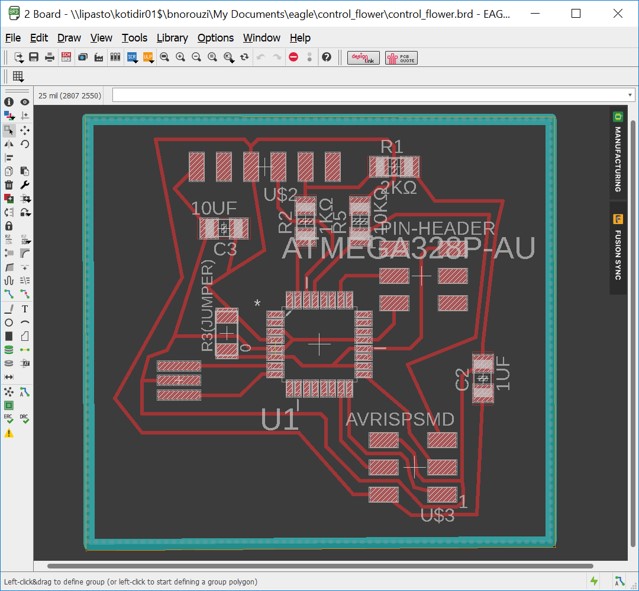Open the Zoom select dropdown icon

[x=229, y=57]
